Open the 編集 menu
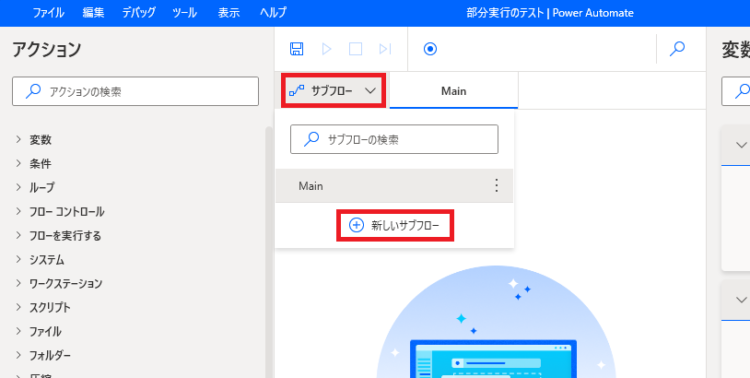Viewport: 750px width, 378px height. (x=93, y=13)
